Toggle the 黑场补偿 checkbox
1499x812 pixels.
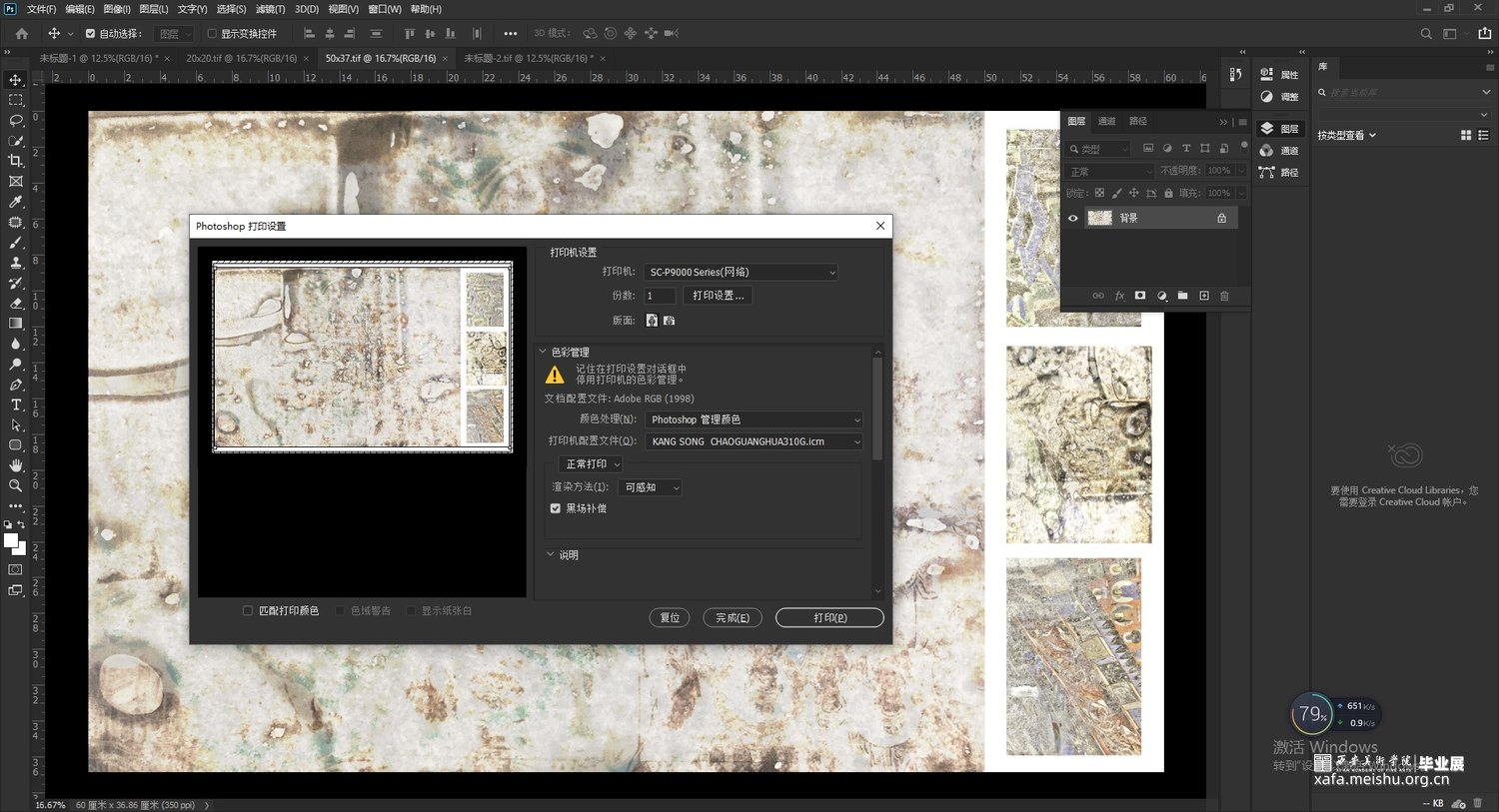pyautogui.click(x=556, y=508)
